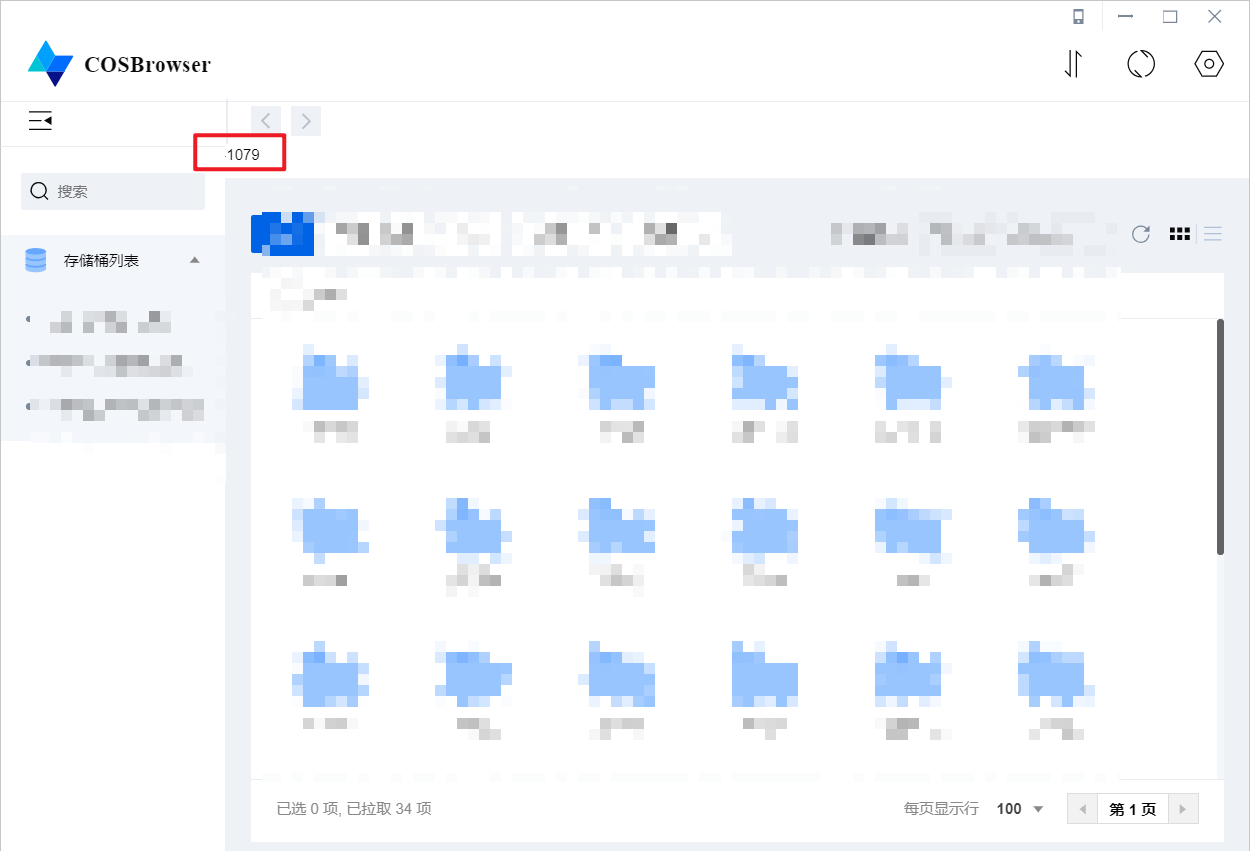
Task: Open the settings gear icon
Action: [x=1208, y=63]
